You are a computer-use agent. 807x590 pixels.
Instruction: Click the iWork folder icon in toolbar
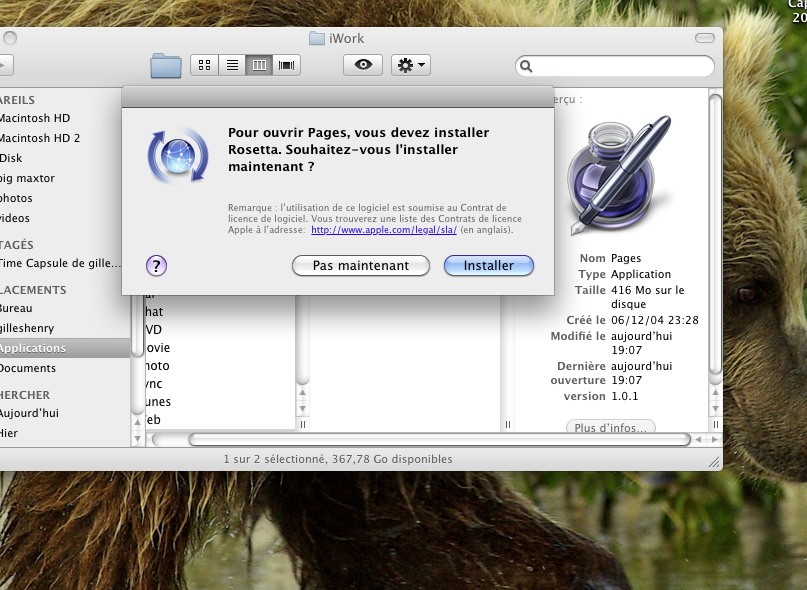click(166, 66)
